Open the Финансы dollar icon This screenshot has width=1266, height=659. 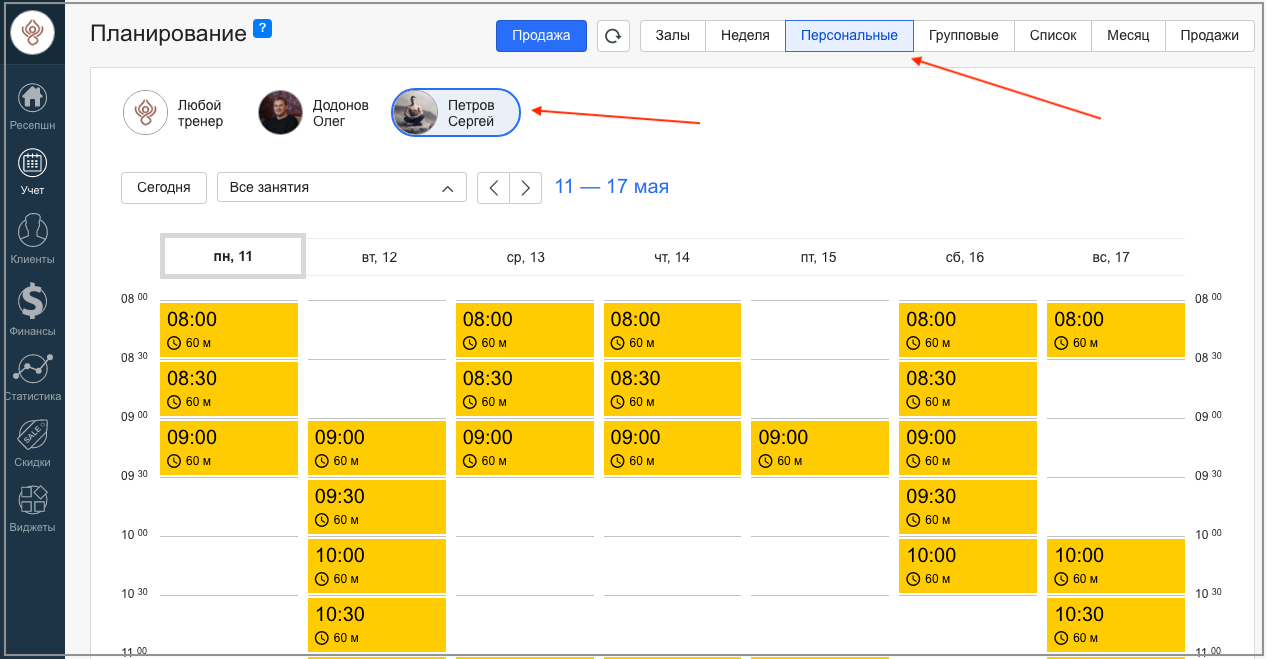point(33,301)
